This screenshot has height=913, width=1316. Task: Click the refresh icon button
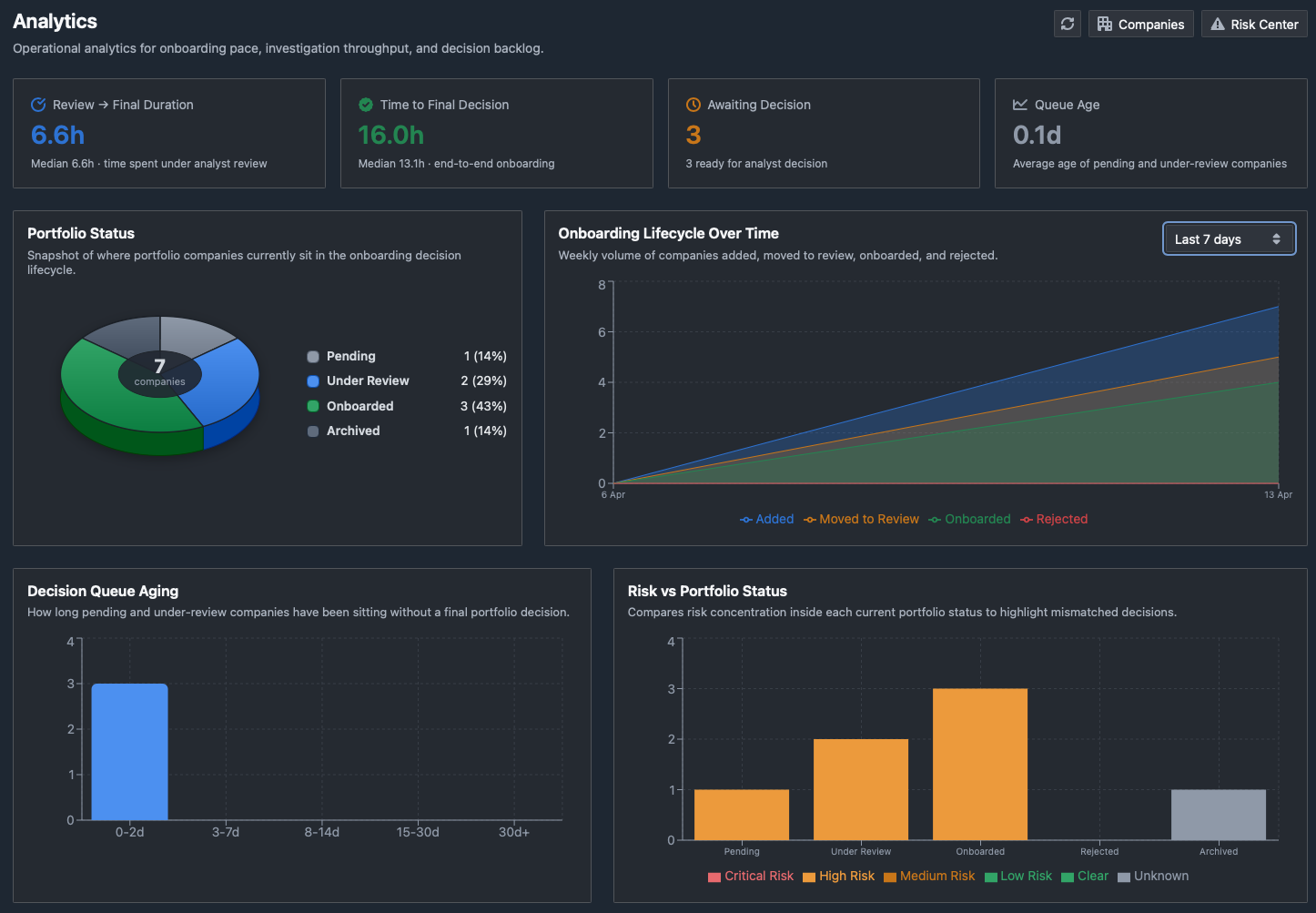[1068, 24]
